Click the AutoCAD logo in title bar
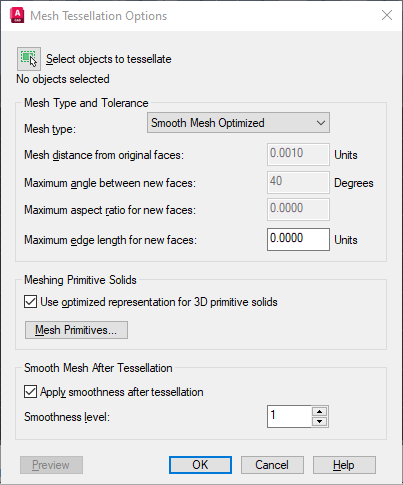This screenshot has width=403, height=485. point(17,16)
